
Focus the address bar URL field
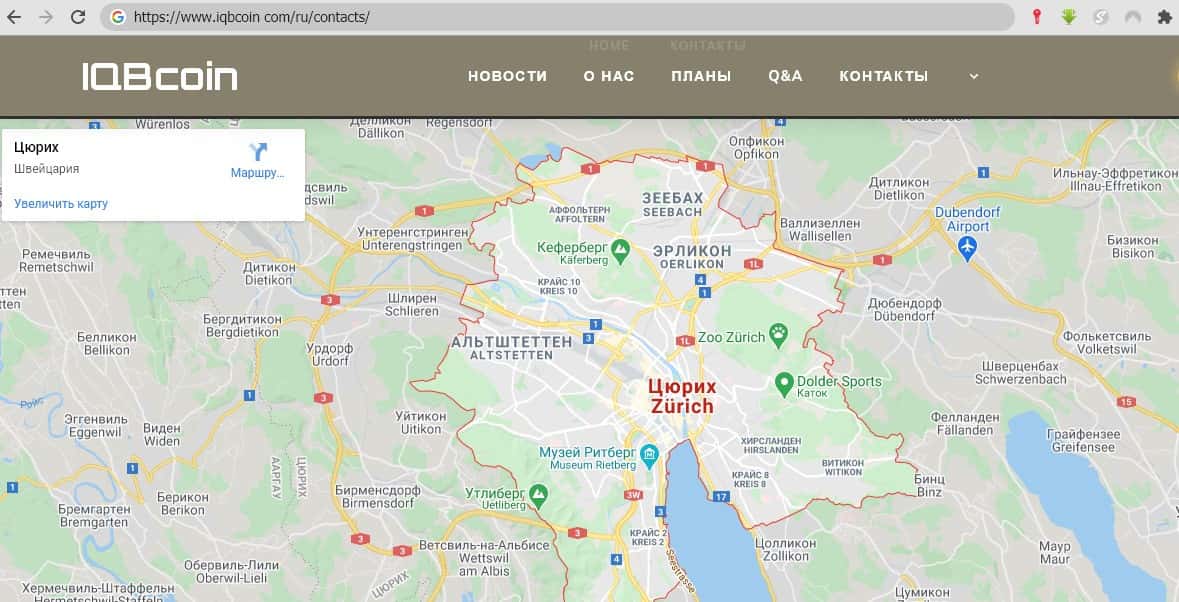click(556, 17)
